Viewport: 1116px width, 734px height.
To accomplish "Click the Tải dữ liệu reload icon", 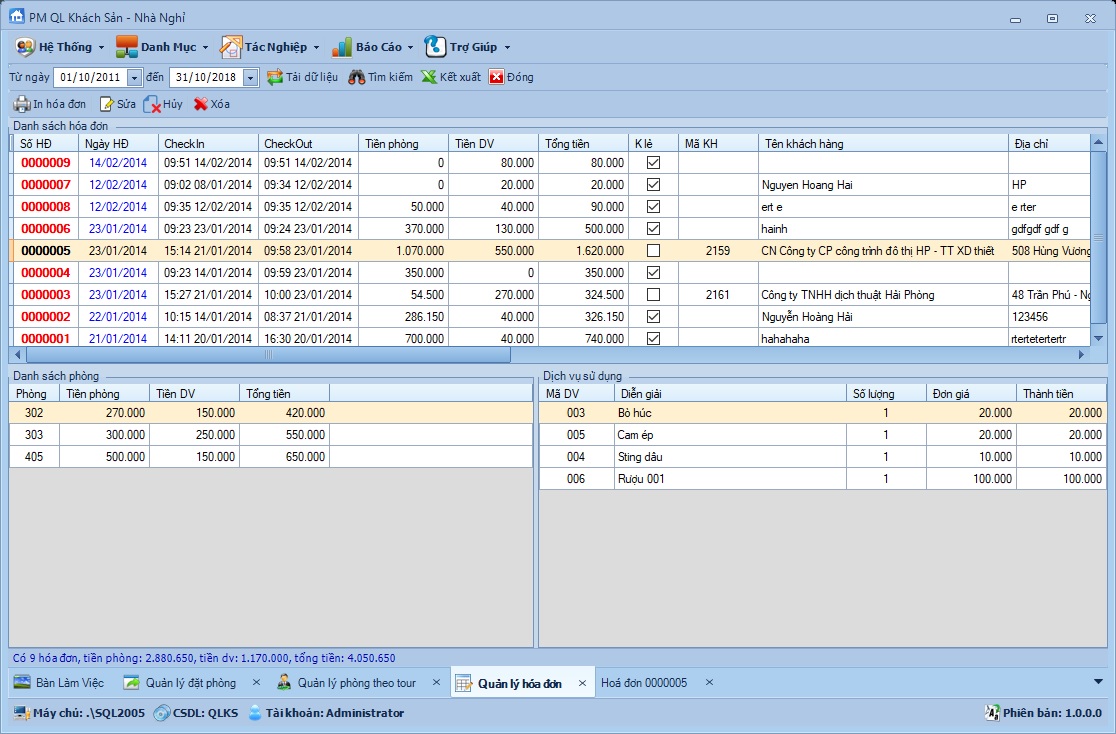I will click(x=275, y=77).
